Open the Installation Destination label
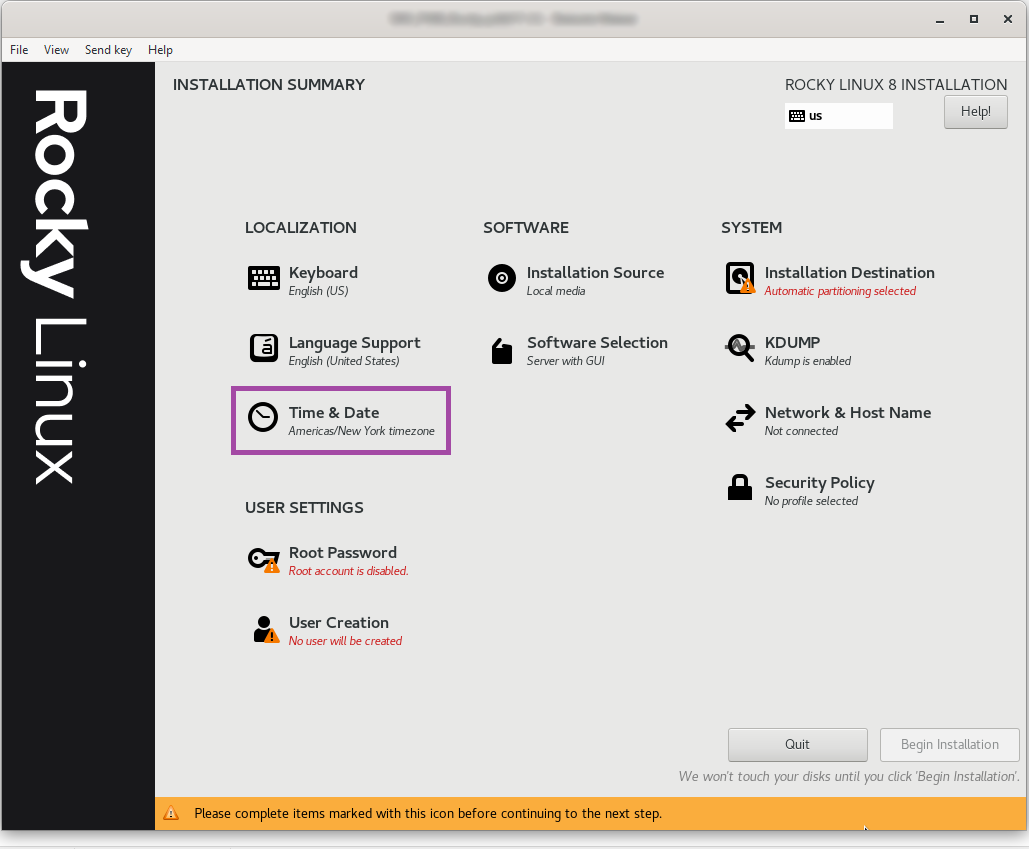The height and width of the screenshot is (849, 1029). [850, 272]
